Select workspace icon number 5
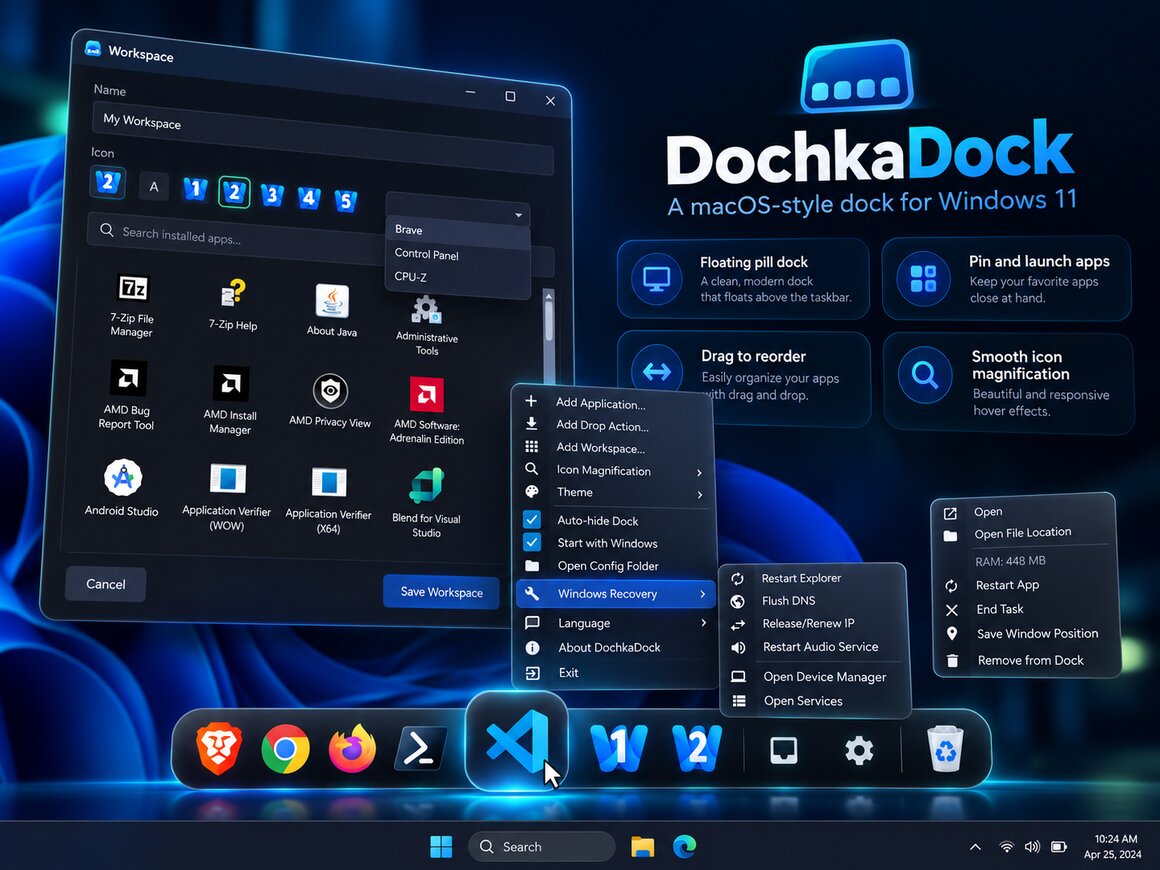 (345, 200)
